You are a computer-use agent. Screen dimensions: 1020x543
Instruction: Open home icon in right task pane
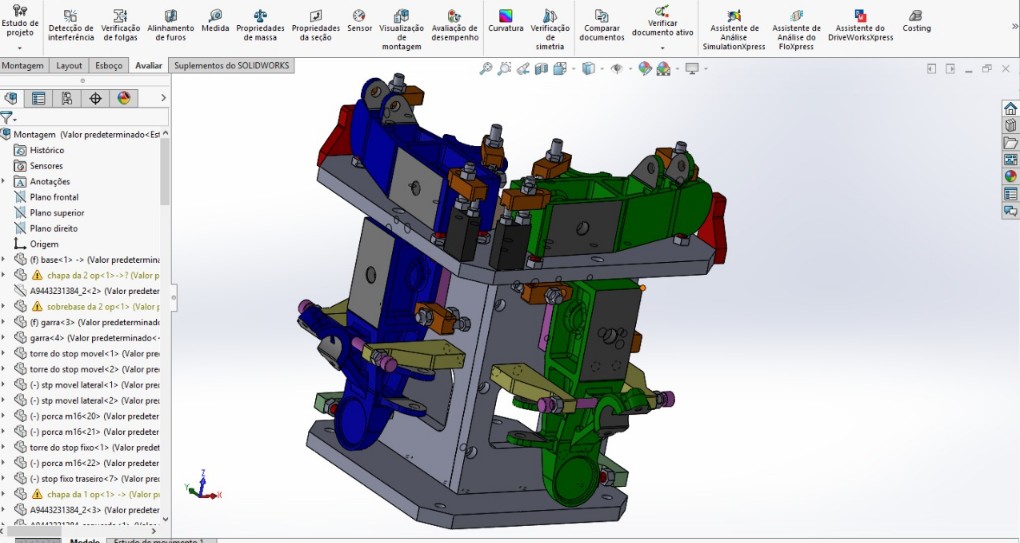click(1010, 109)
